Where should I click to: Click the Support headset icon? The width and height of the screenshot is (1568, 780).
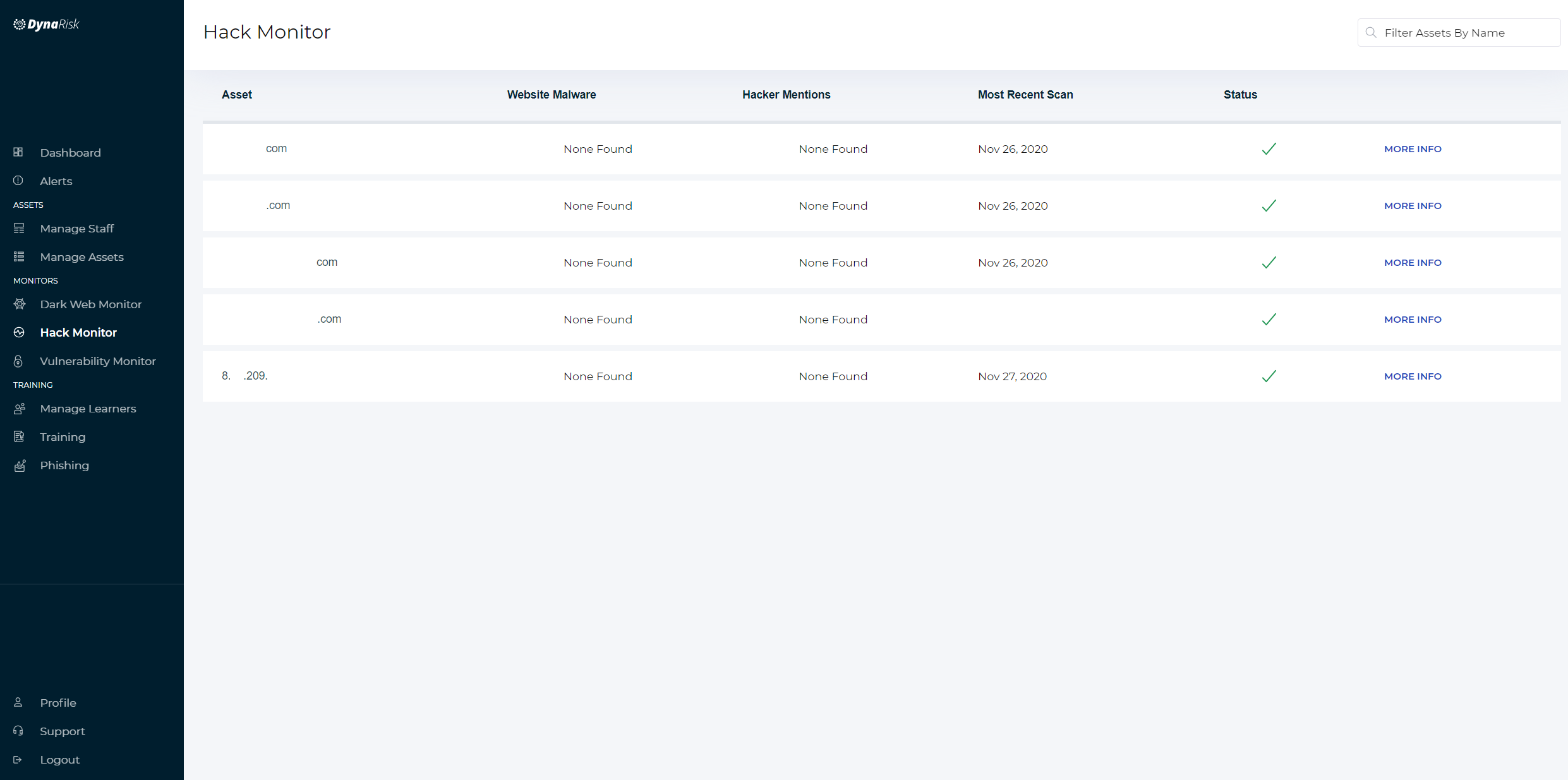tap(18, 731)
